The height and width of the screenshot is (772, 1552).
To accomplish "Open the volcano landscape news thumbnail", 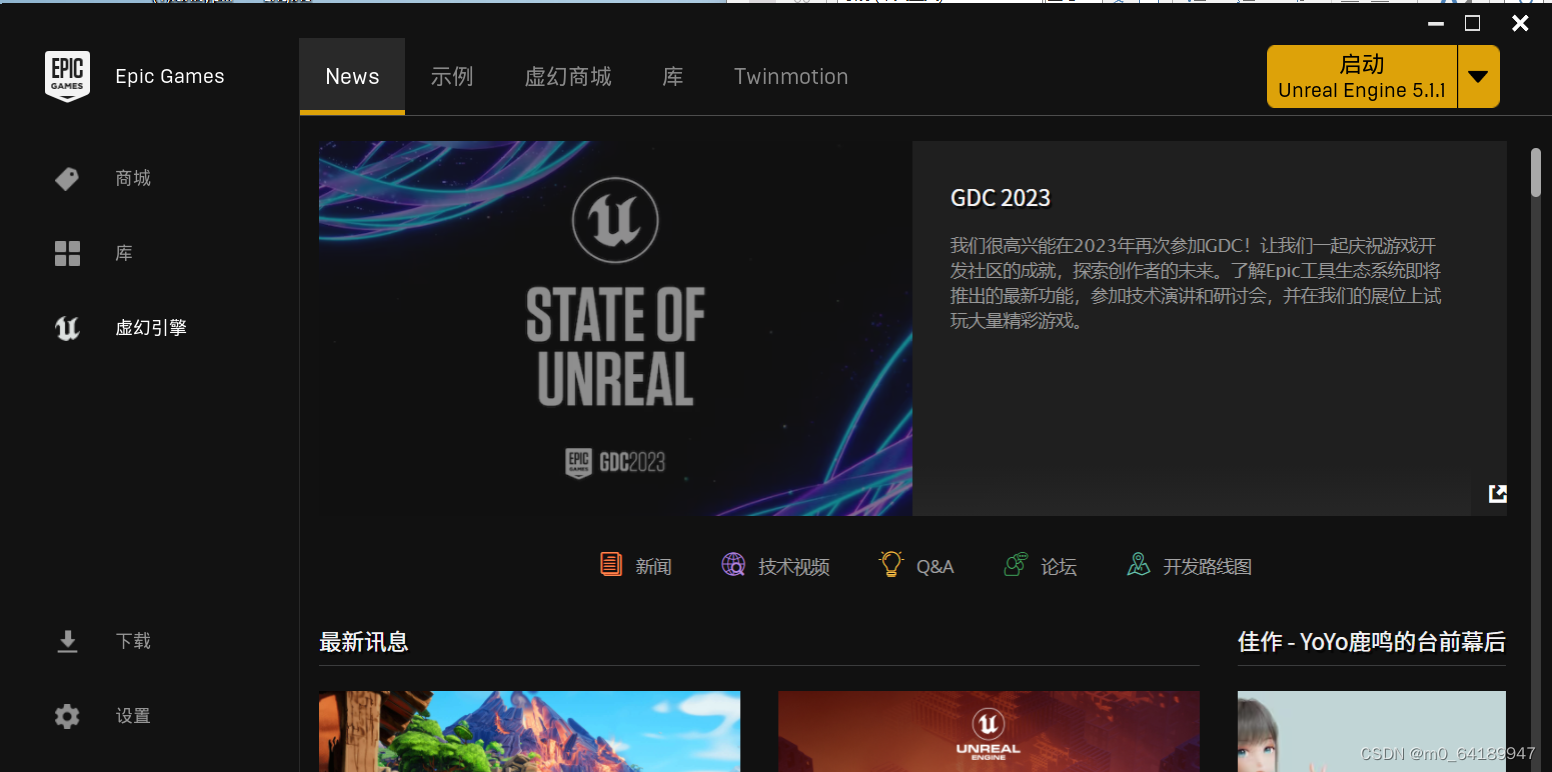I will tap(530, 731).
